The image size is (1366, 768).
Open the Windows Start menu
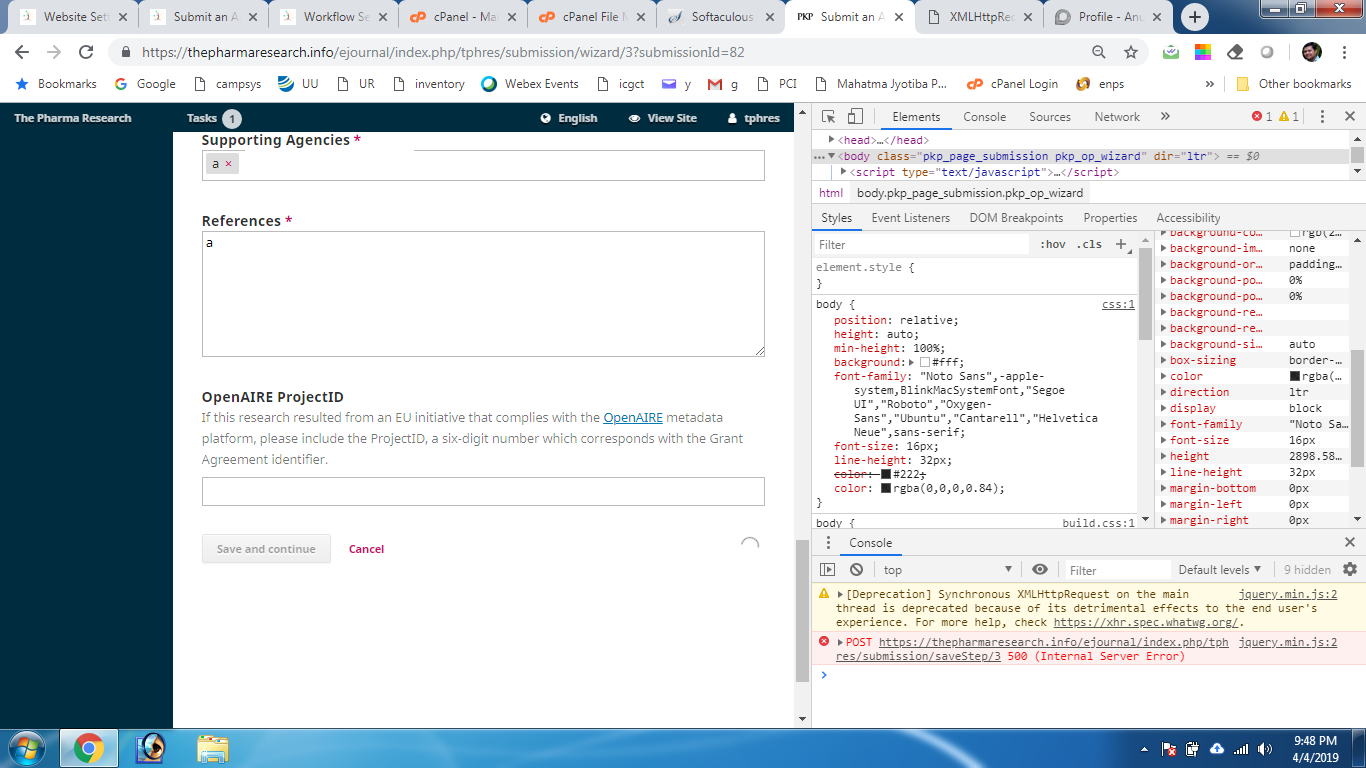25,748
